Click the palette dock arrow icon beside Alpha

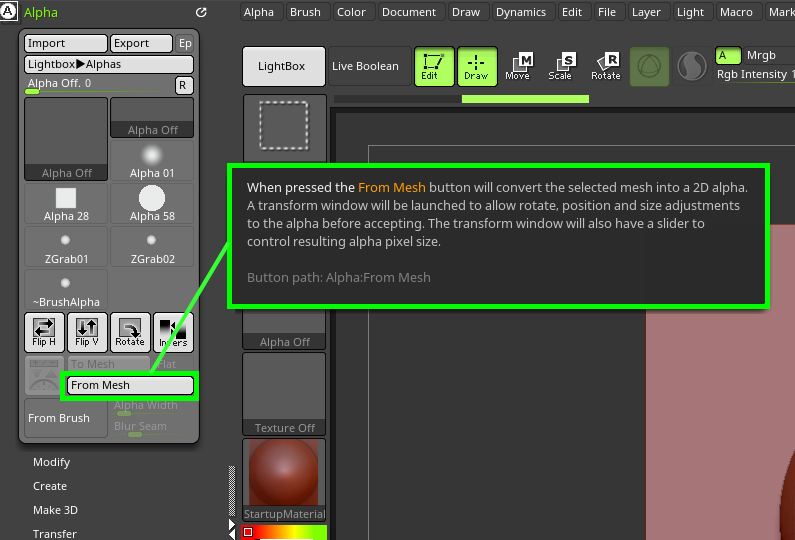[201, 12]
